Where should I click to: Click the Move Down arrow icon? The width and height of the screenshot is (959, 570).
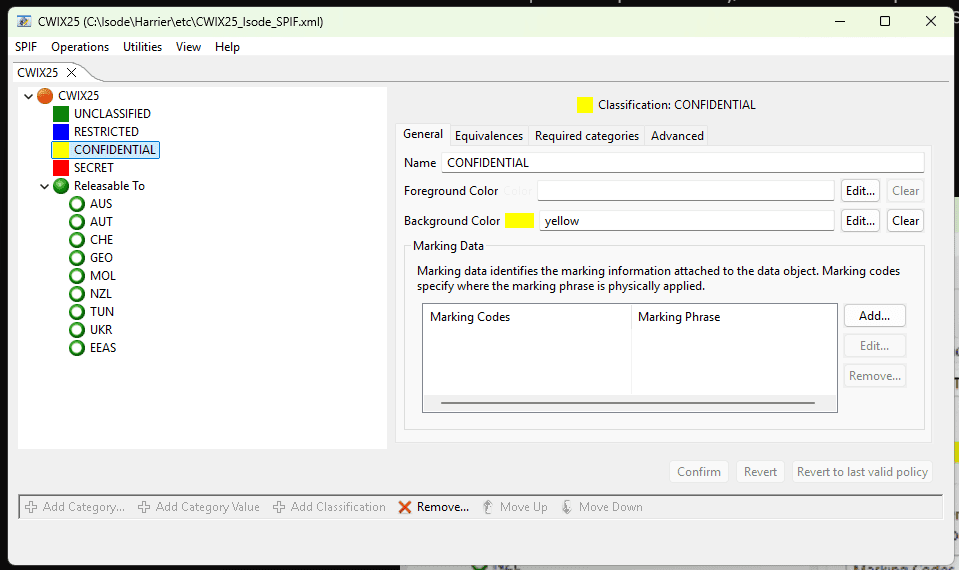click(566, 507)
